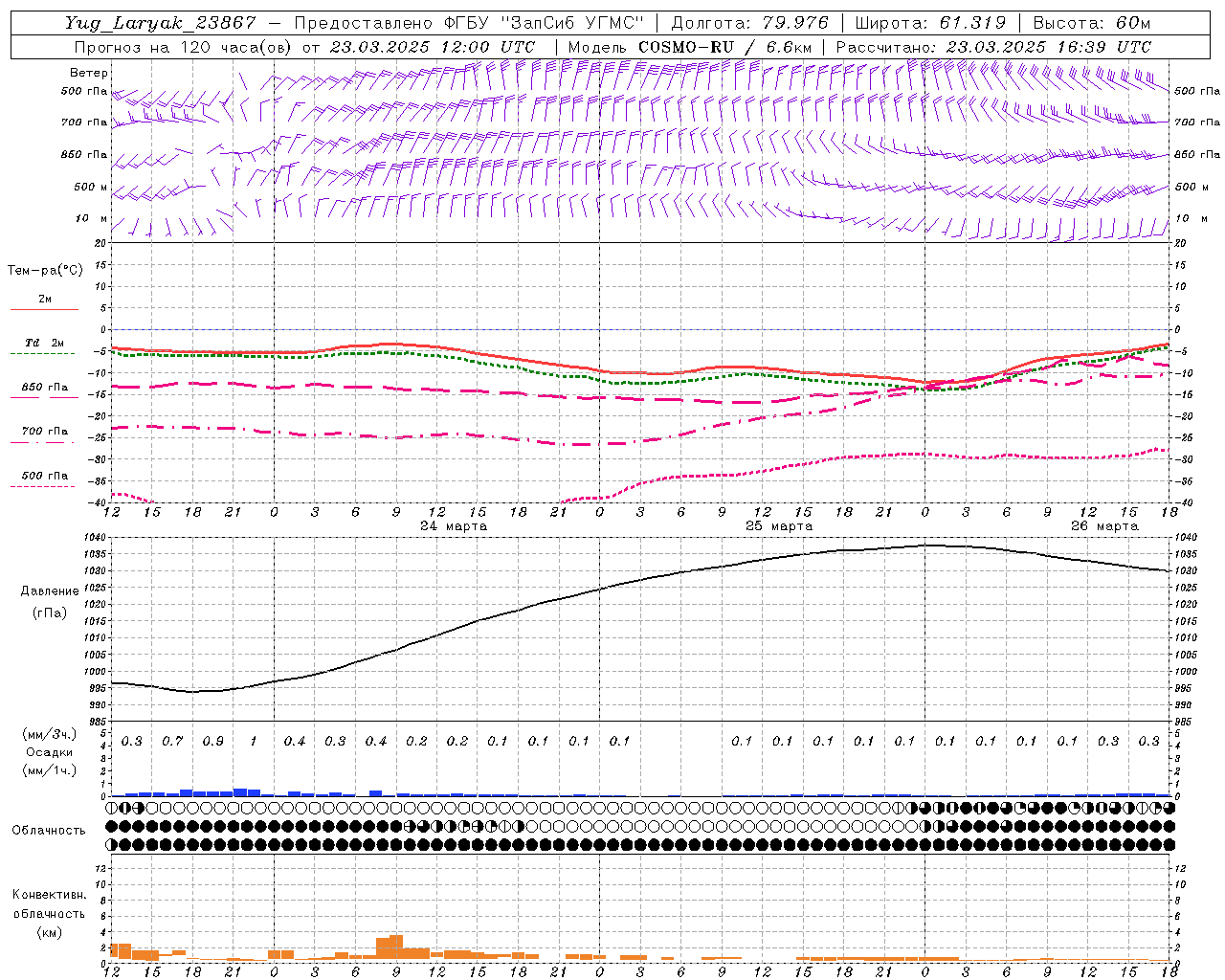Screen dimensions: 1225x980
Task: Click the 'Высота: 60м' header text
Action: click(1092, 23)
